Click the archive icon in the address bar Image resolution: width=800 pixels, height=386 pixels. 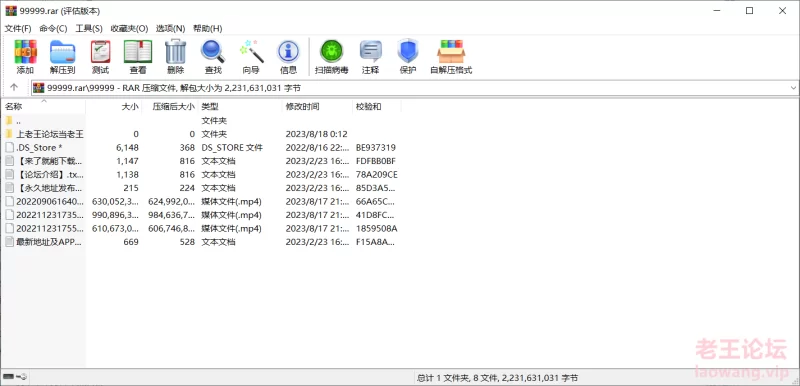(39, 88)
